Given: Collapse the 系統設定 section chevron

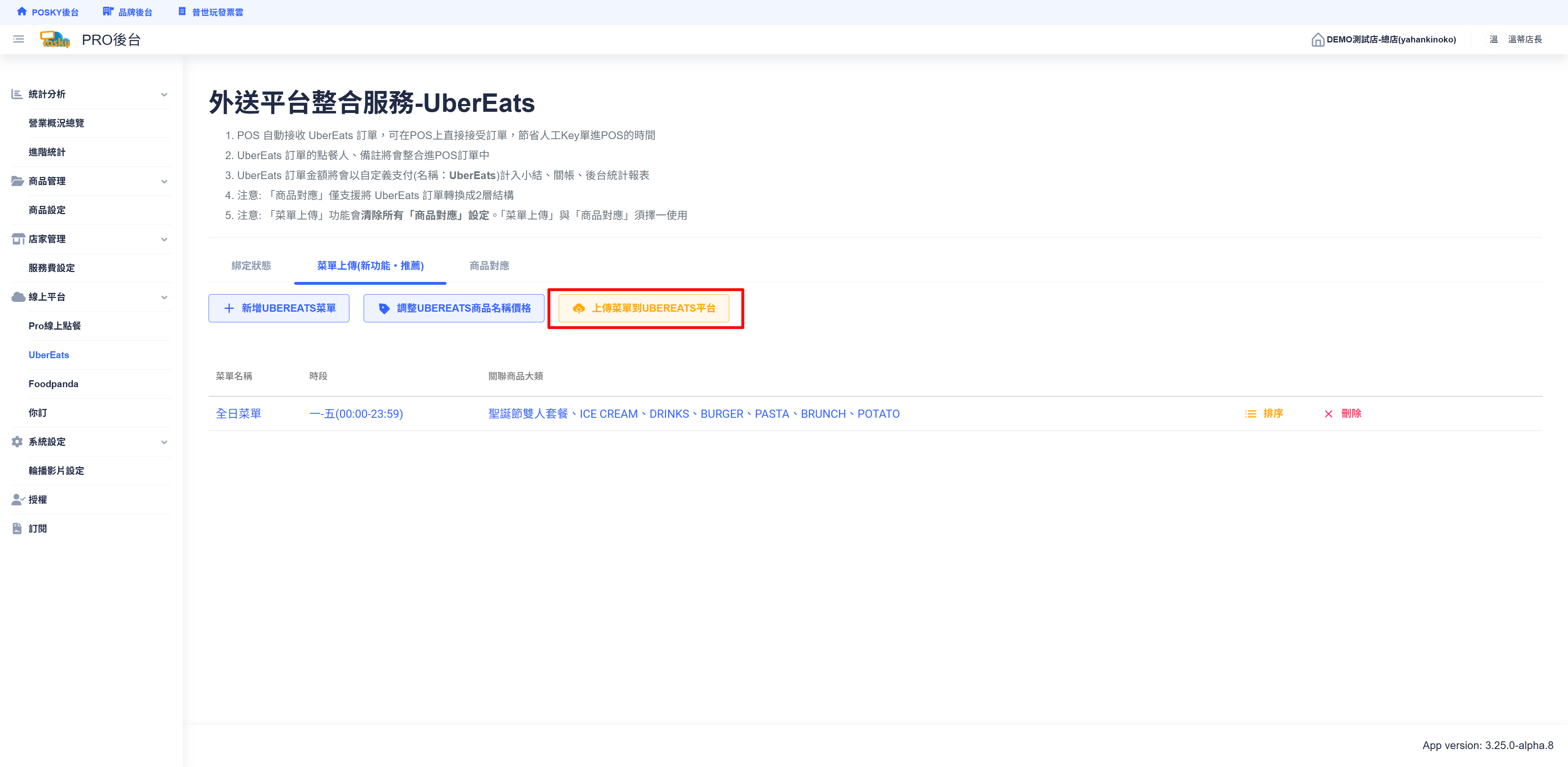Looking at the screenshot, I should click(164, 442).
